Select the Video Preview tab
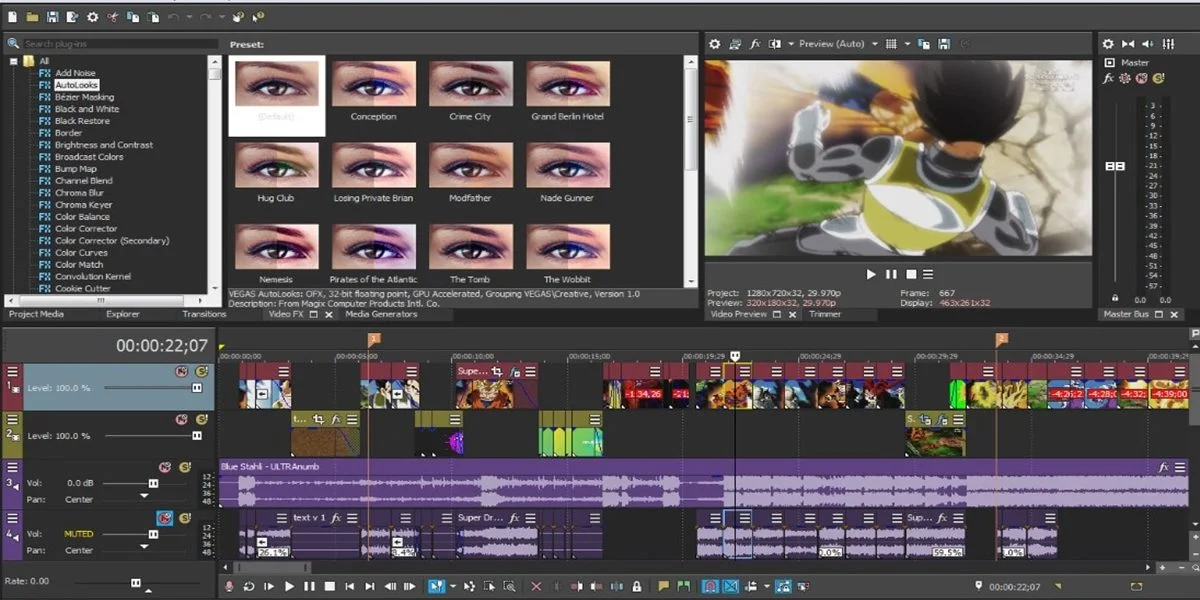 [738, 314]
